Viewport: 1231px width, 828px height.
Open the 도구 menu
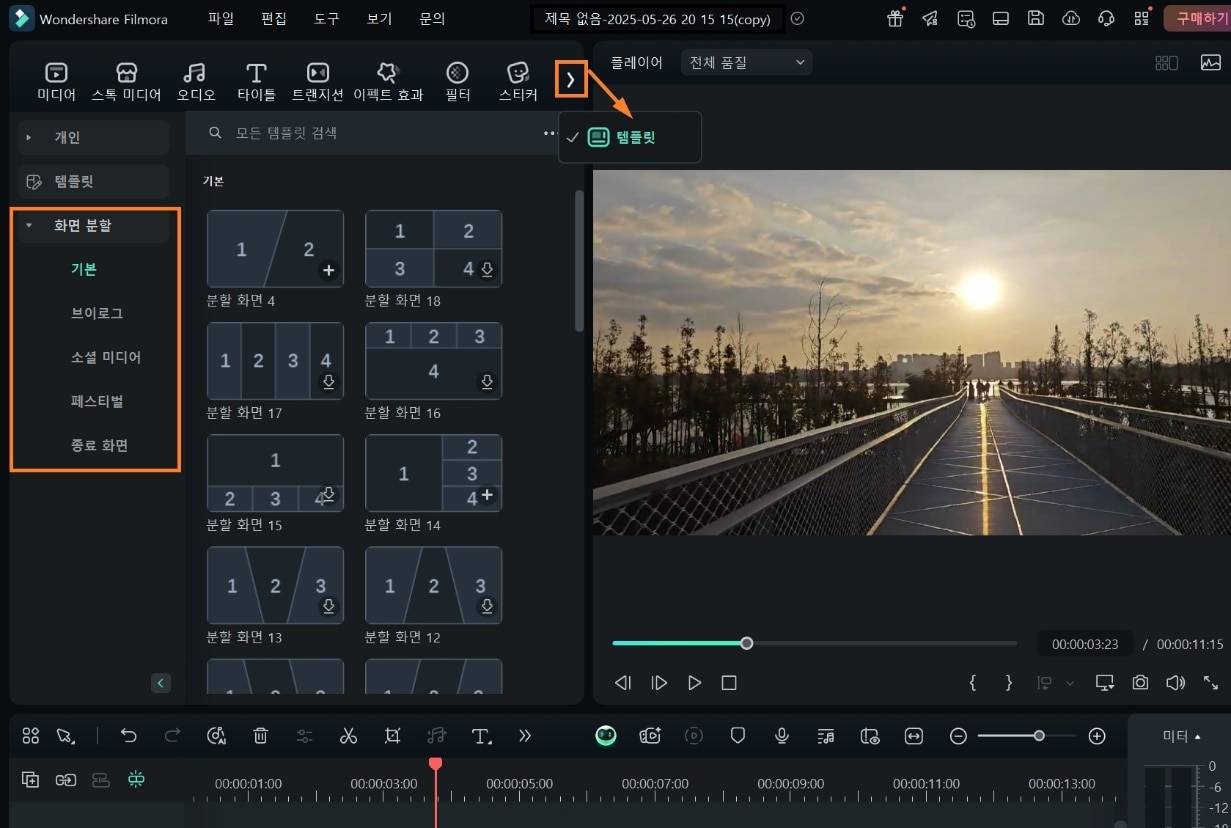[x=326, y=19]
